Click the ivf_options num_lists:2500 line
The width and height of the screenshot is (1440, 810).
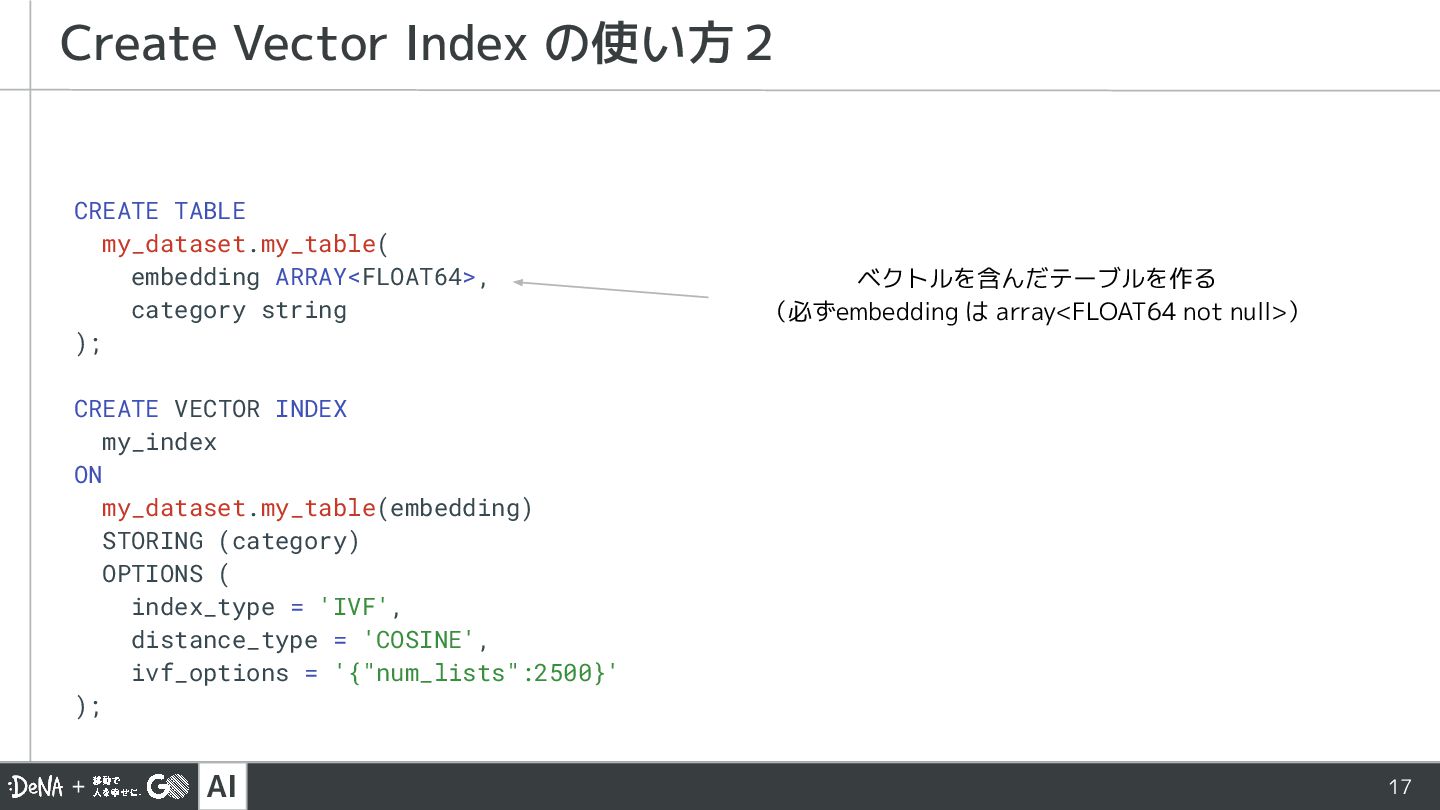375,673
